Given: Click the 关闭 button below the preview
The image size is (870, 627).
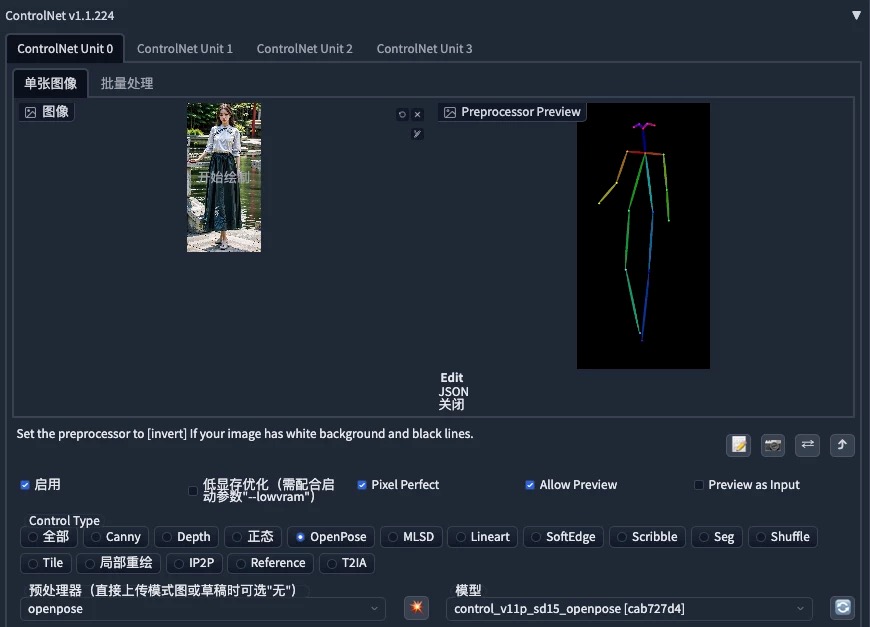Looking at the screenshot, I should click(451, 404).
